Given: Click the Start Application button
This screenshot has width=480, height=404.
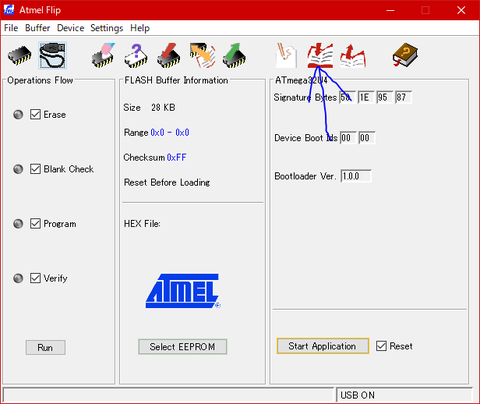Looking at the screenshot, I should 322,346.
